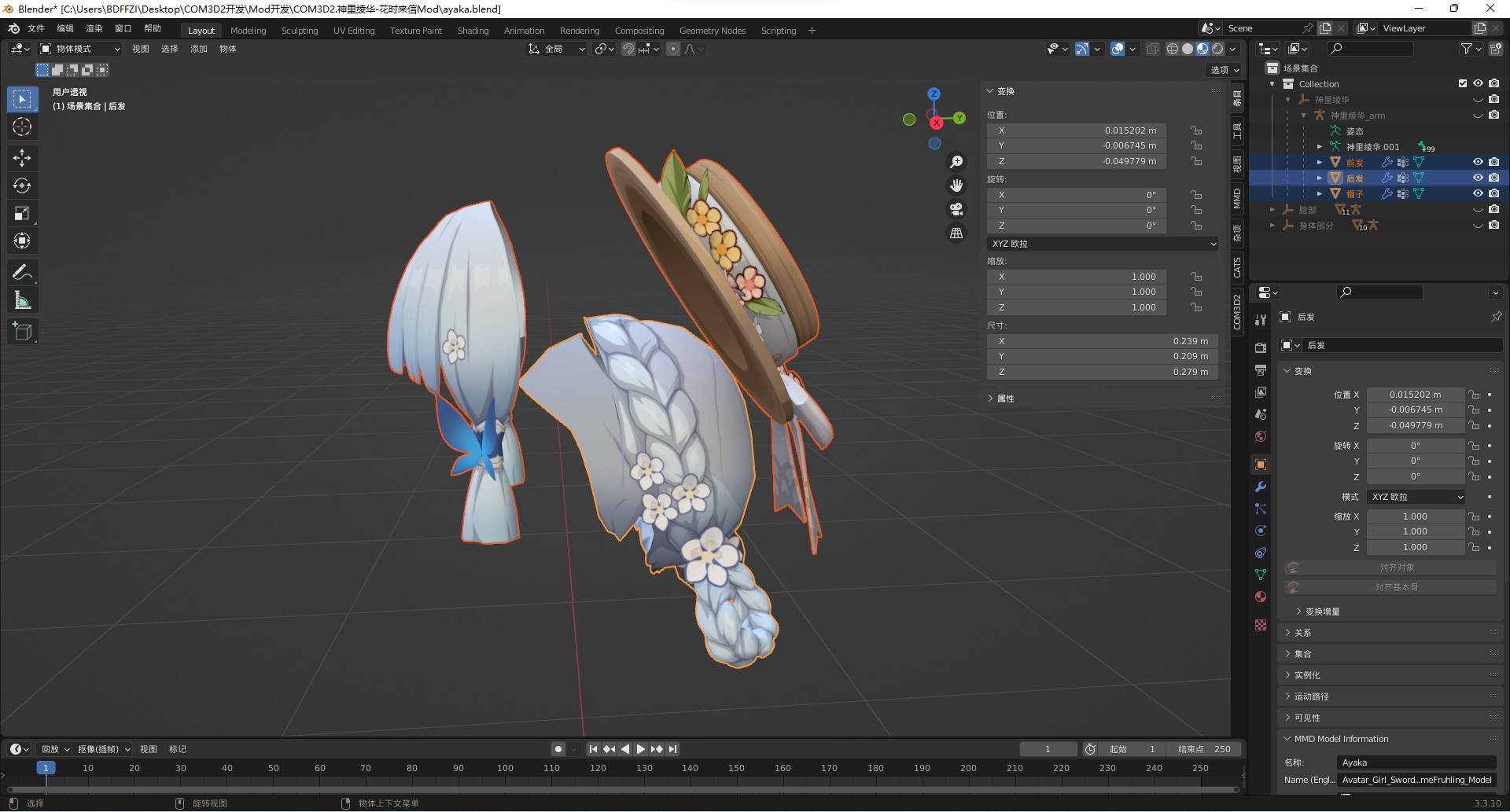
Task: Open the Render properties tab
Action: click(x=1261, y=347)
